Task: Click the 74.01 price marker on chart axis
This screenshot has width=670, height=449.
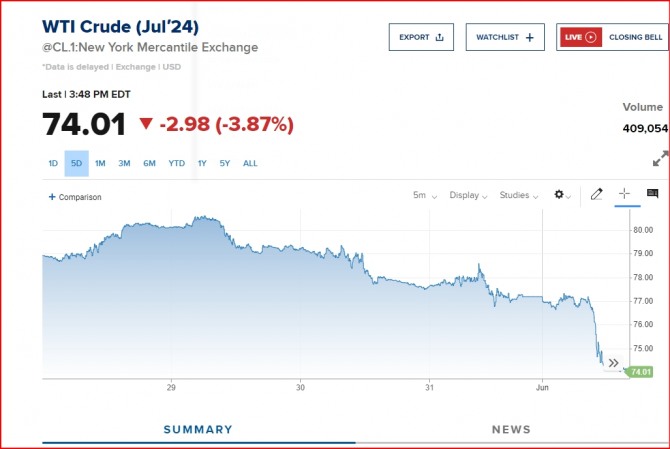Action: 640,372
